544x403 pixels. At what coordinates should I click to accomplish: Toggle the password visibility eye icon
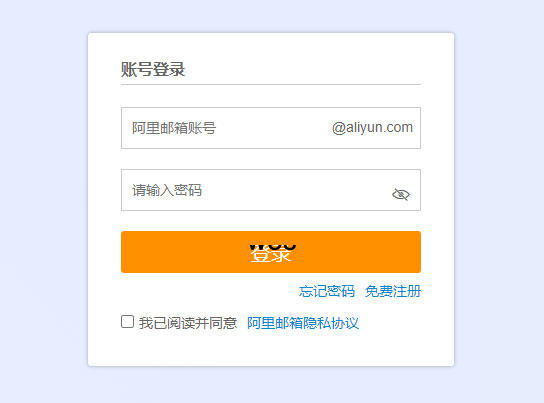coord(401,194)
